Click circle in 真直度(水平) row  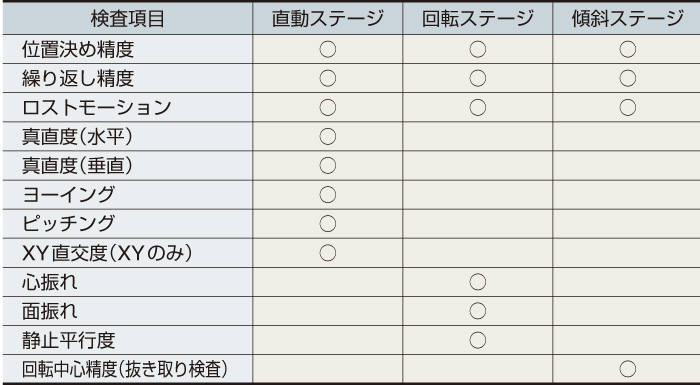point(328,136)
